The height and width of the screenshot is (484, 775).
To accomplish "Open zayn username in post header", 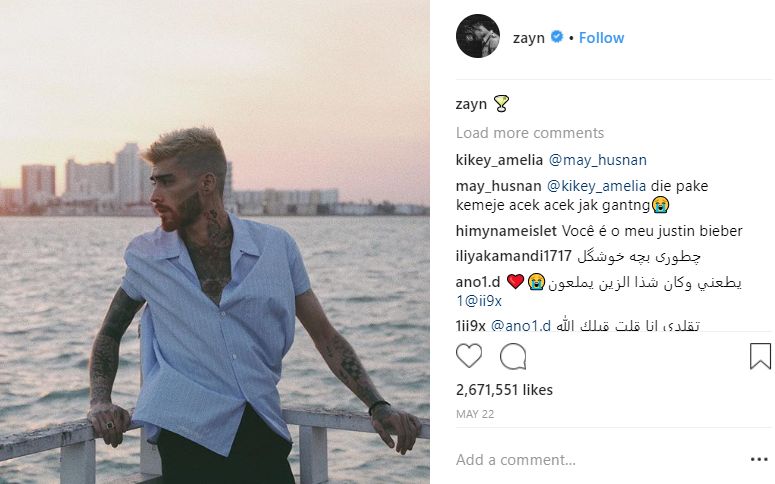I will (528, 38).
